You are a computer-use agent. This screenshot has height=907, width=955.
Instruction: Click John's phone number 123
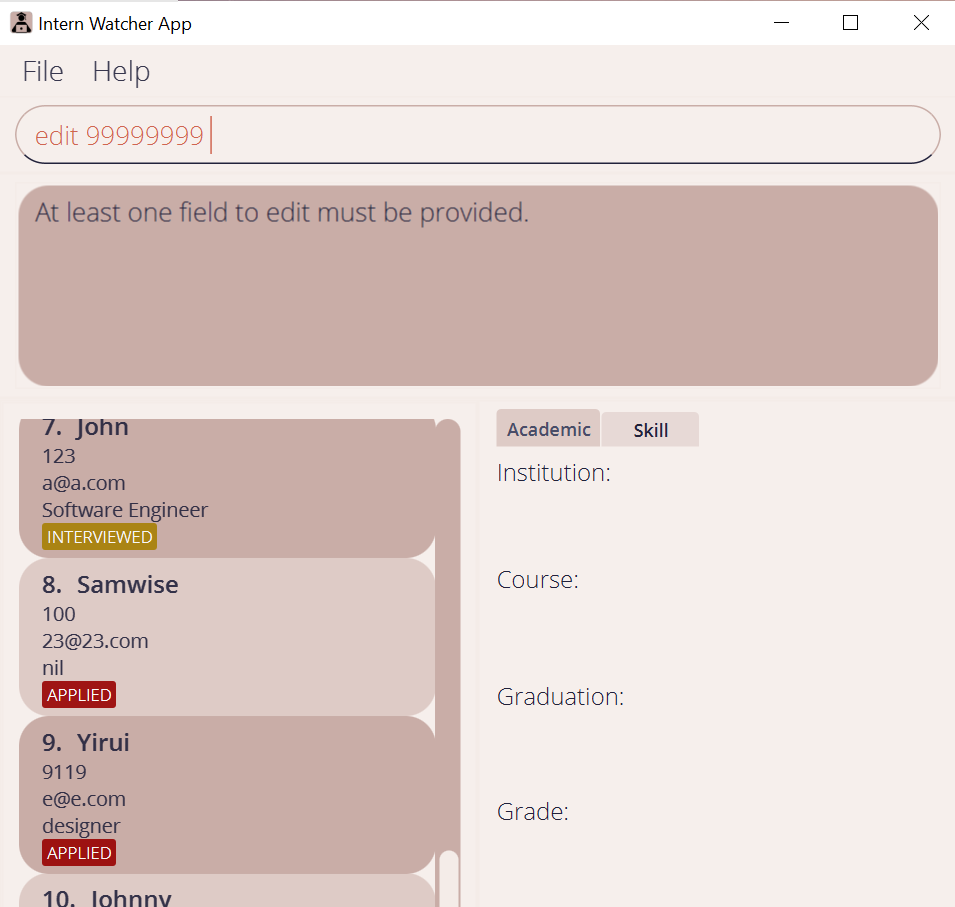click(x=58, y=456)
